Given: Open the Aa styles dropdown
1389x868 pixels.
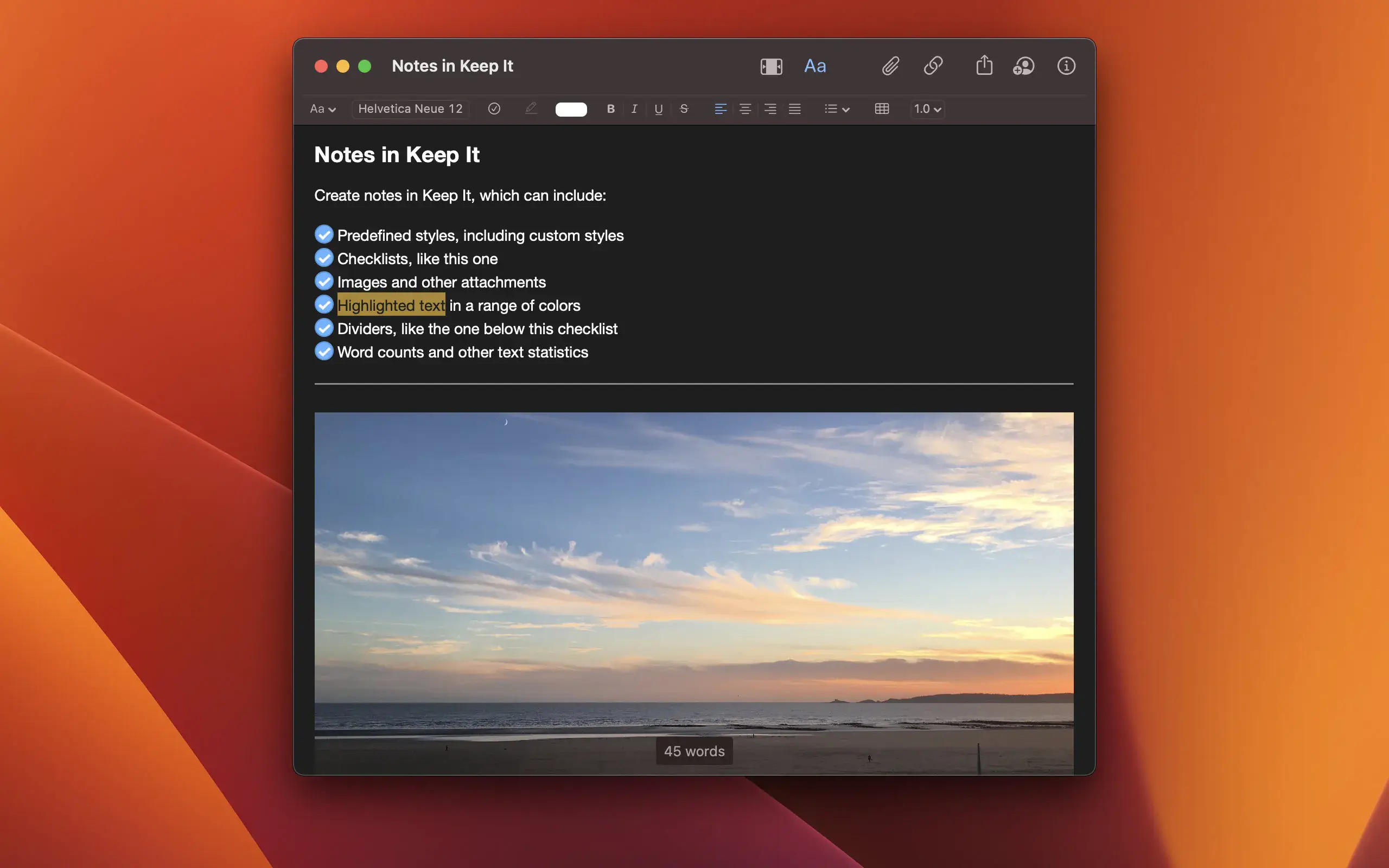Looking at the screenshot, I should 323,108.
